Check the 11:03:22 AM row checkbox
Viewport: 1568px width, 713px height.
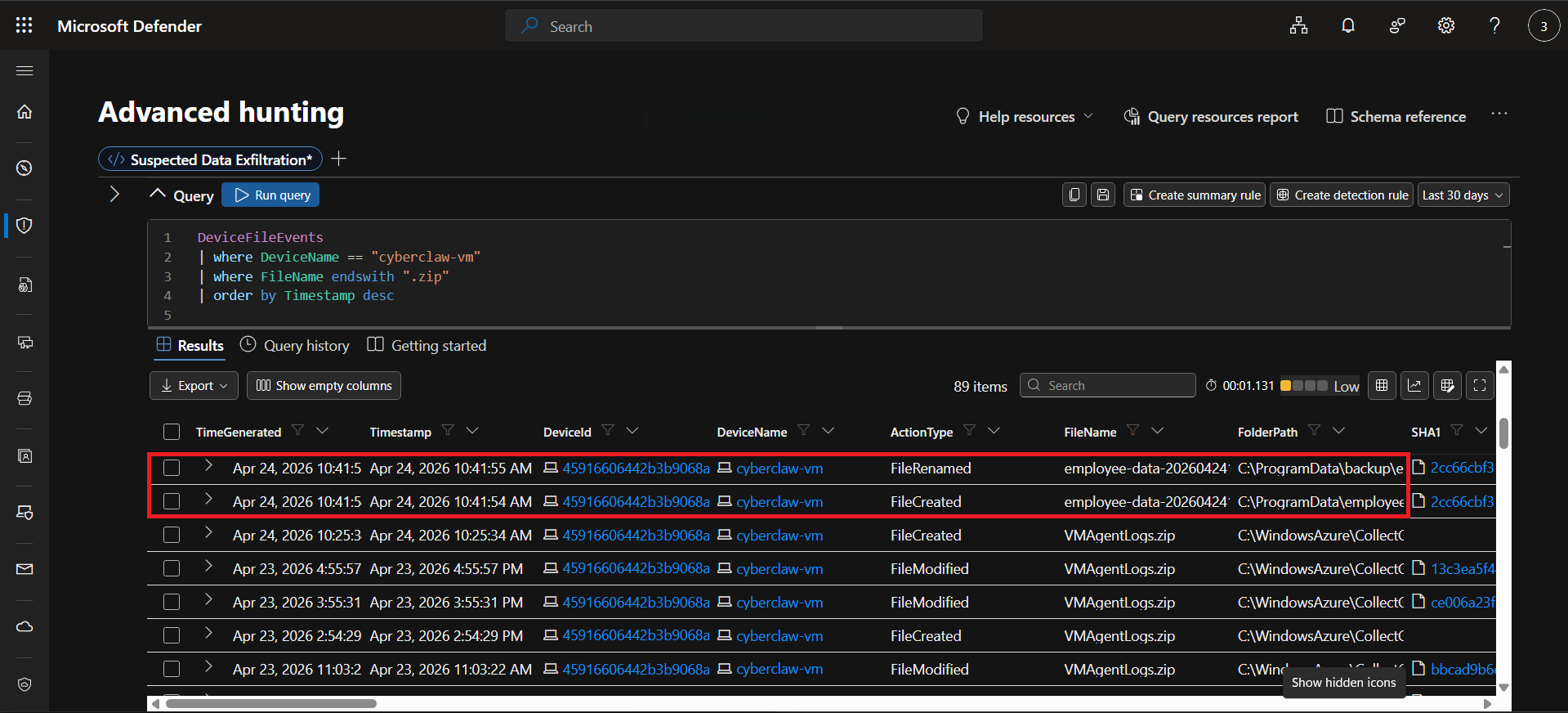172,669
